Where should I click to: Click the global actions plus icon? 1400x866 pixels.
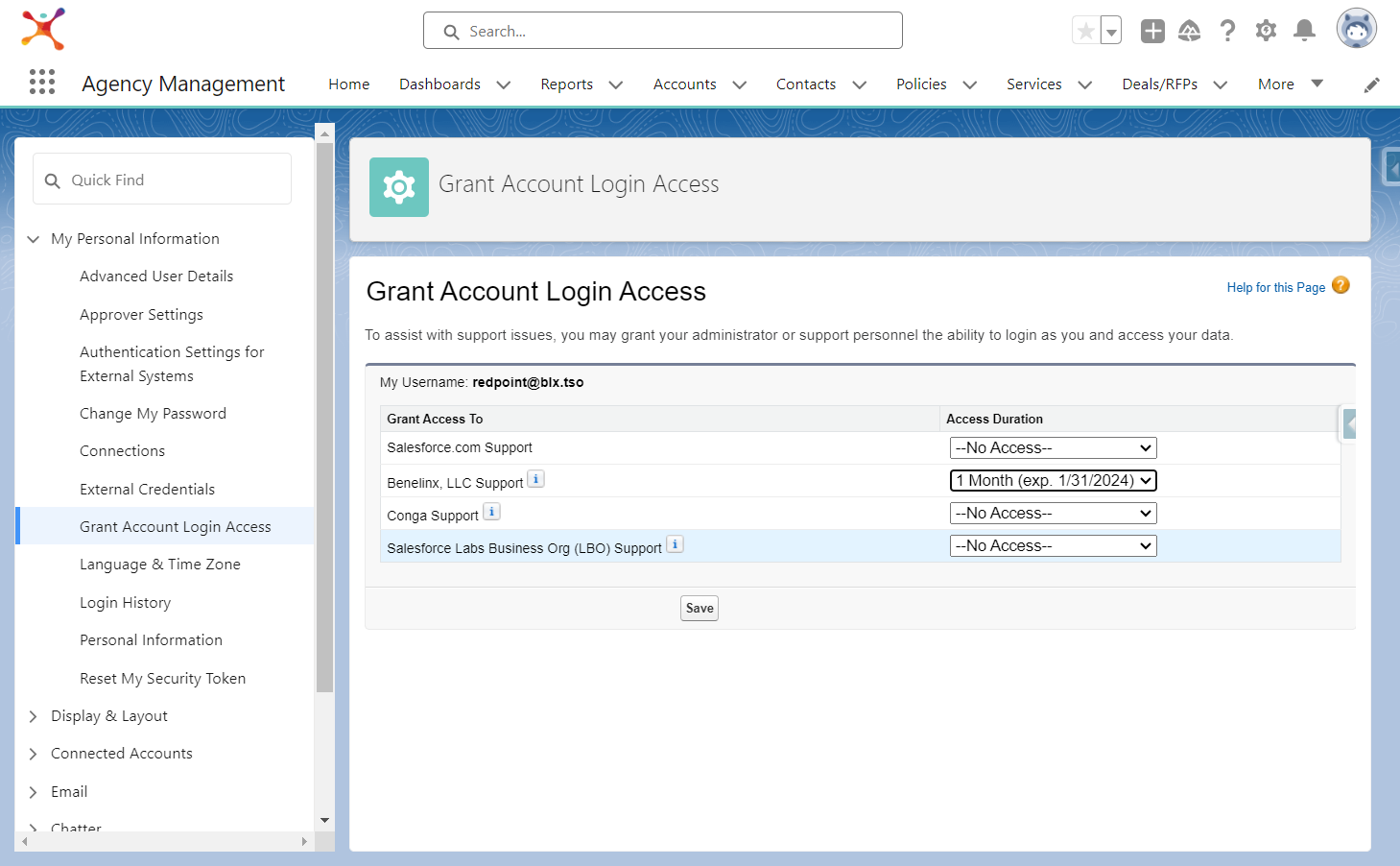1152,31
